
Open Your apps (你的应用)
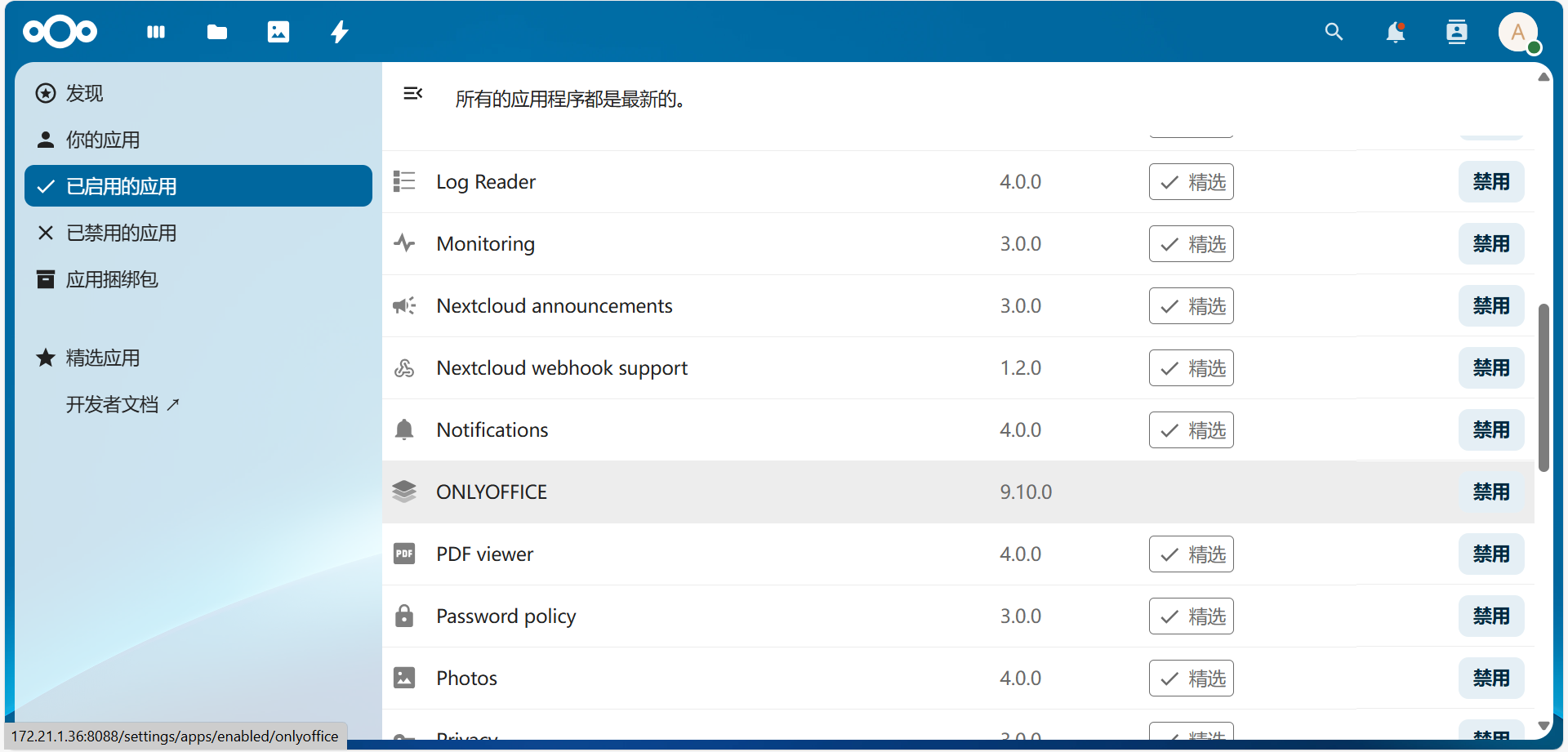click(198, 140)
